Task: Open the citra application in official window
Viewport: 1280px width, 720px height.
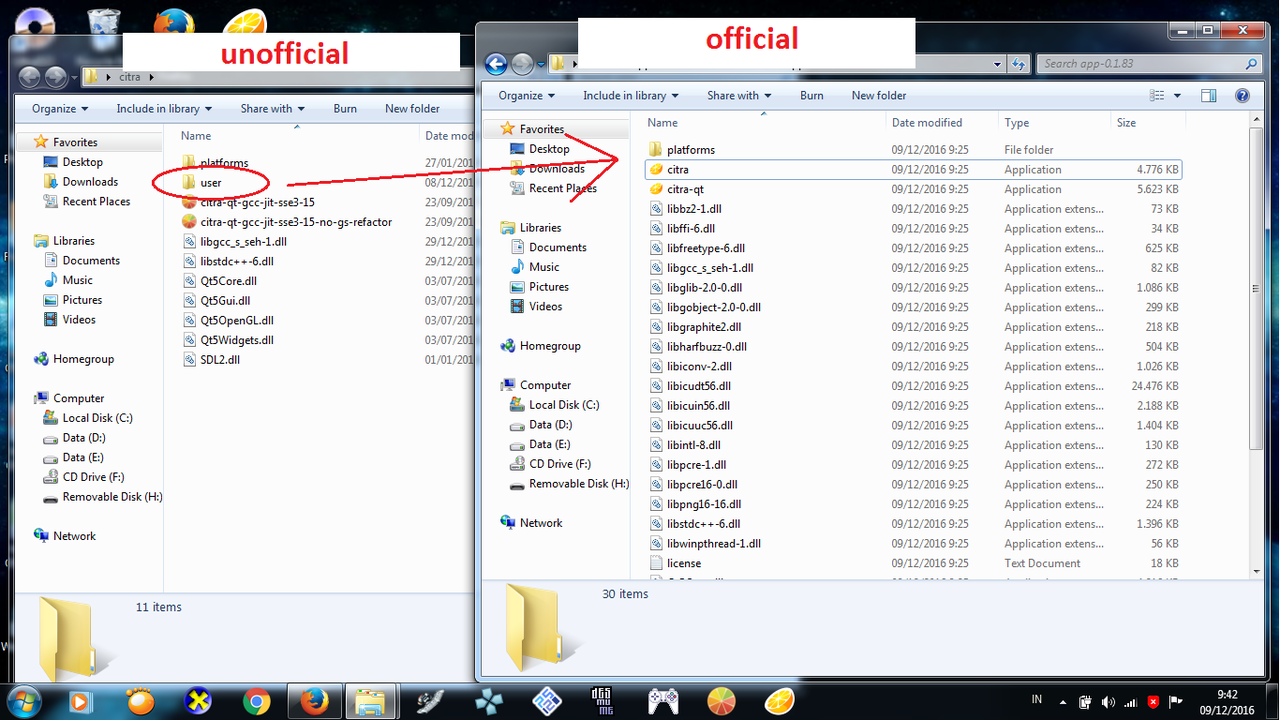Action: [x=678, y=170]
